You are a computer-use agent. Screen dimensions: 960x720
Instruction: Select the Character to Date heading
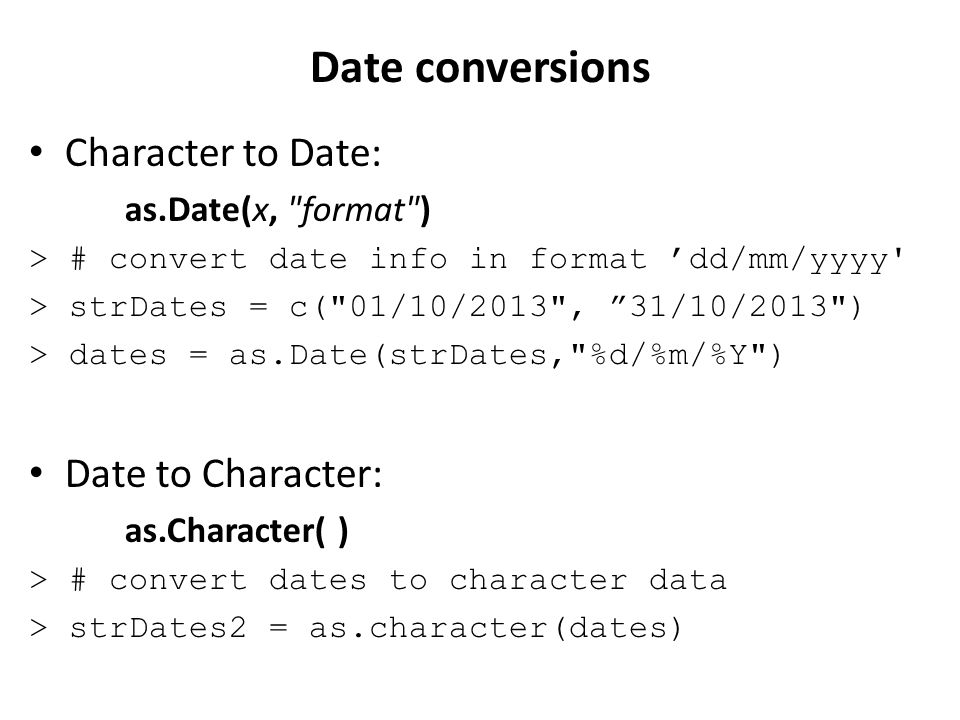click(x=223, y=152)
